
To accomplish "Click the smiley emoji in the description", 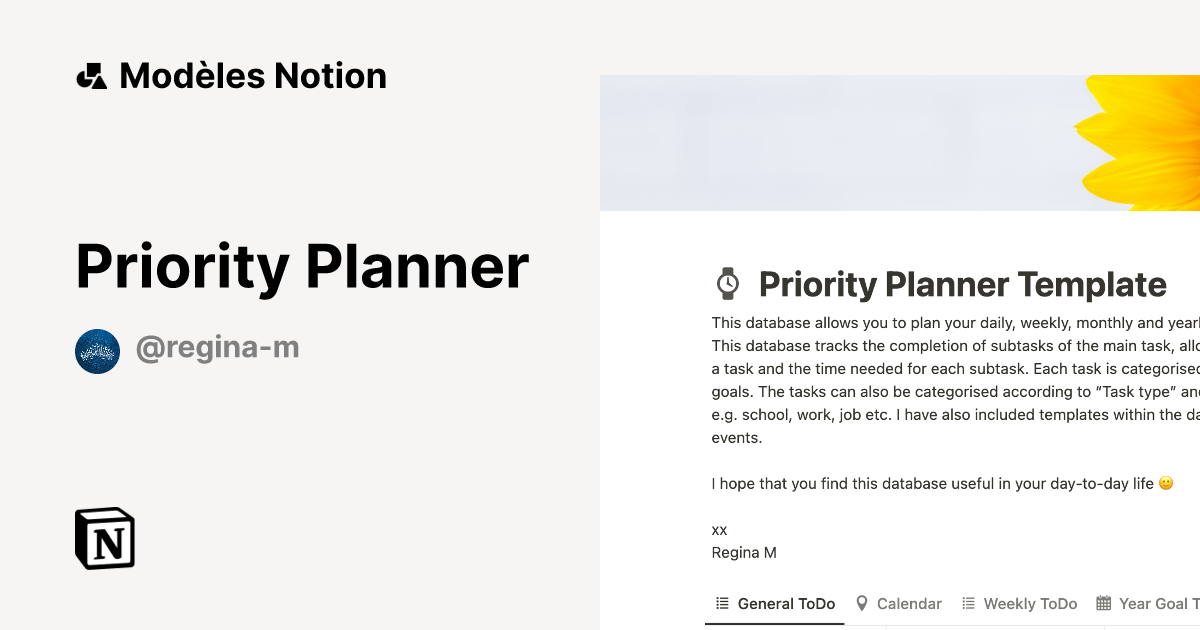I will (1165, 482).
